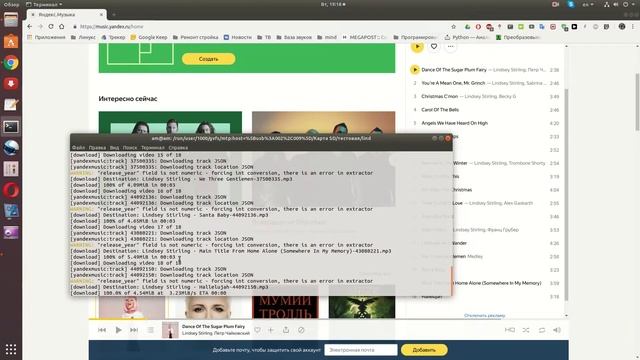Toggle repeat playback
Viewport: 640px width, 360px height.
[x=542, y=330]
